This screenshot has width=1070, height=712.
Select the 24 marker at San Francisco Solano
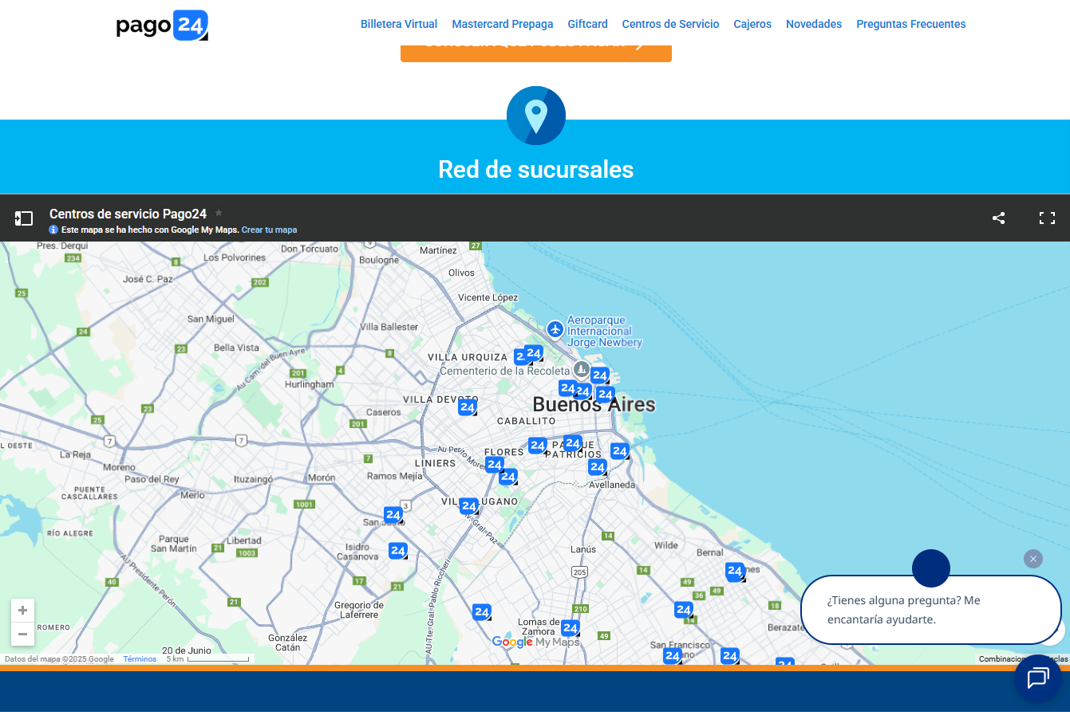coord(673,655)
